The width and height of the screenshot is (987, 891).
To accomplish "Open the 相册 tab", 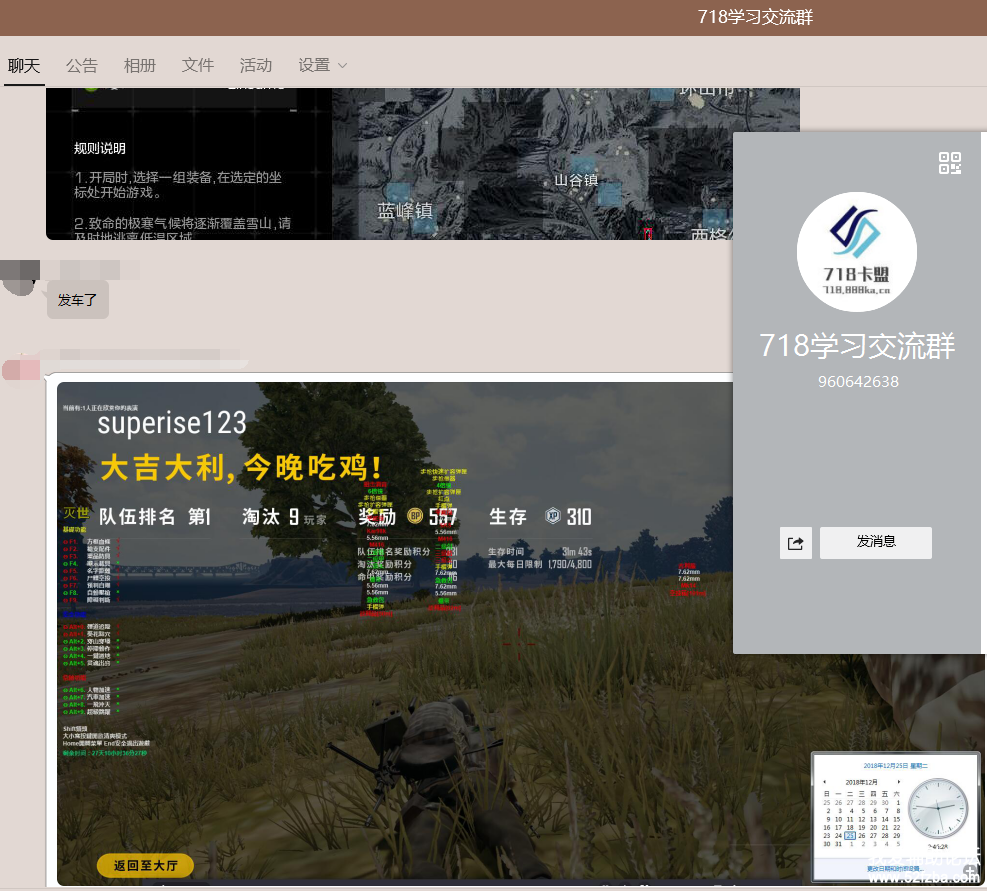I will (x=140, y=65).
